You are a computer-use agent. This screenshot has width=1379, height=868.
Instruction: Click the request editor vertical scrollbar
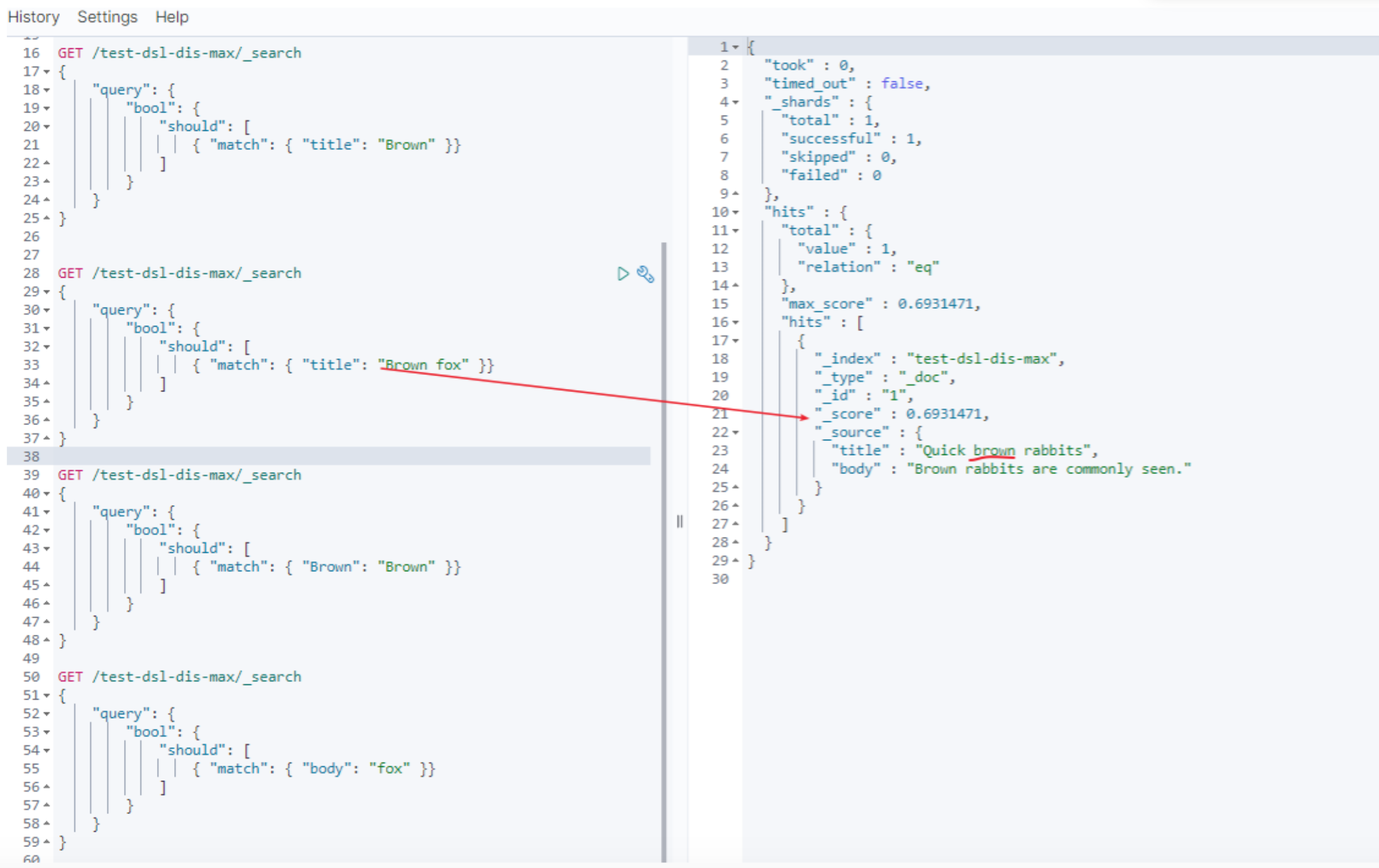pyautogui.click(x=663, y=552)
